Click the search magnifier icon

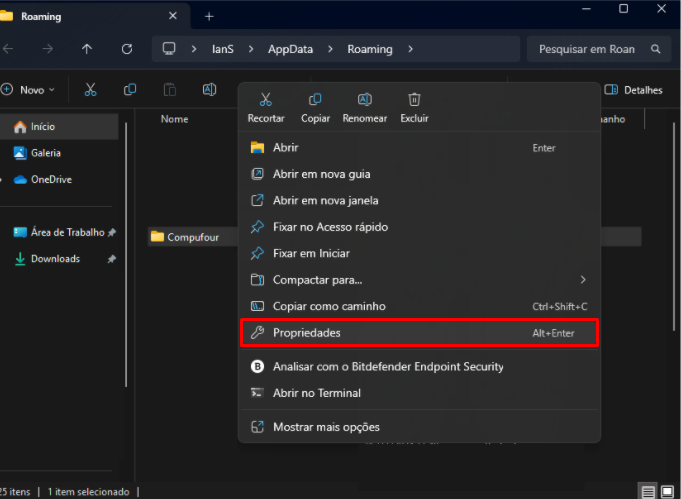(x=656, y=49)
